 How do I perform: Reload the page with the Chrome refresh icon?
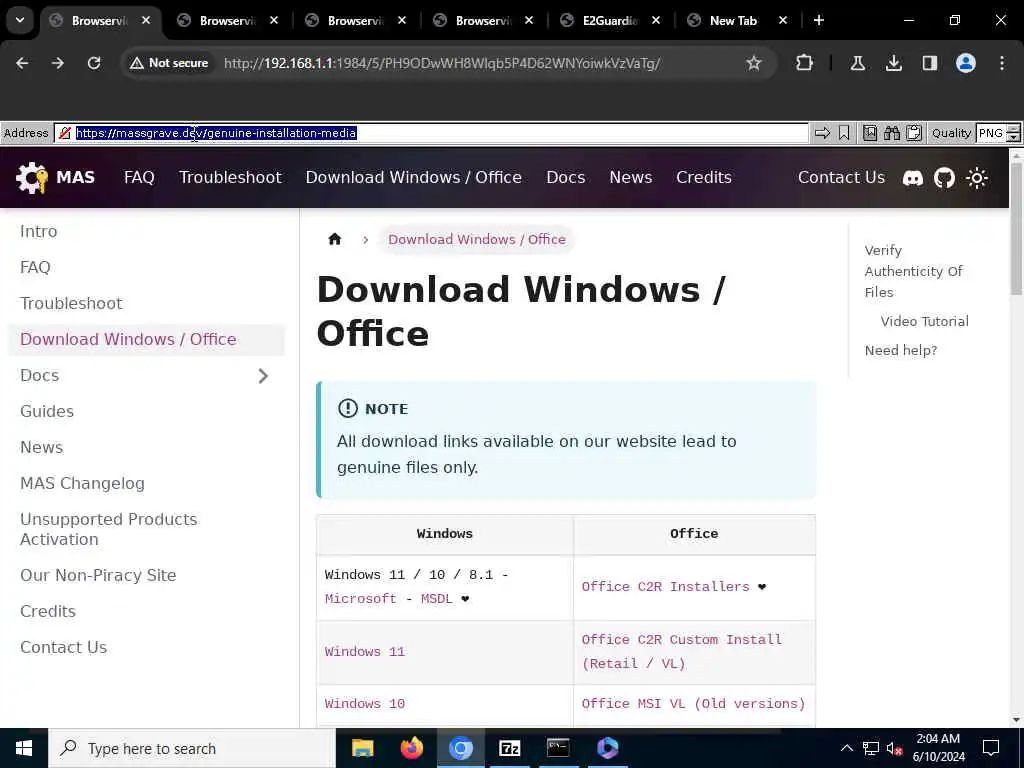94,63
